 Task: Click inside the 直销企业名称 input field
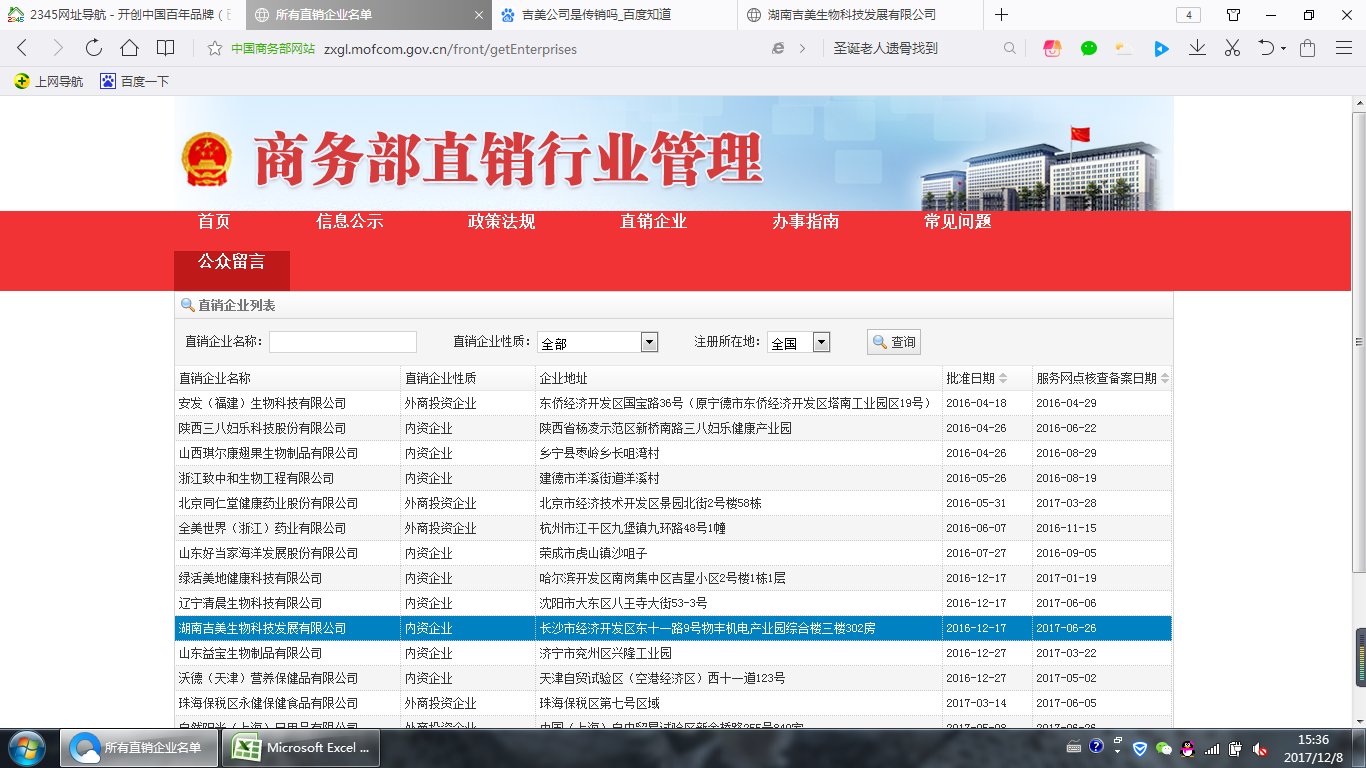343,341
